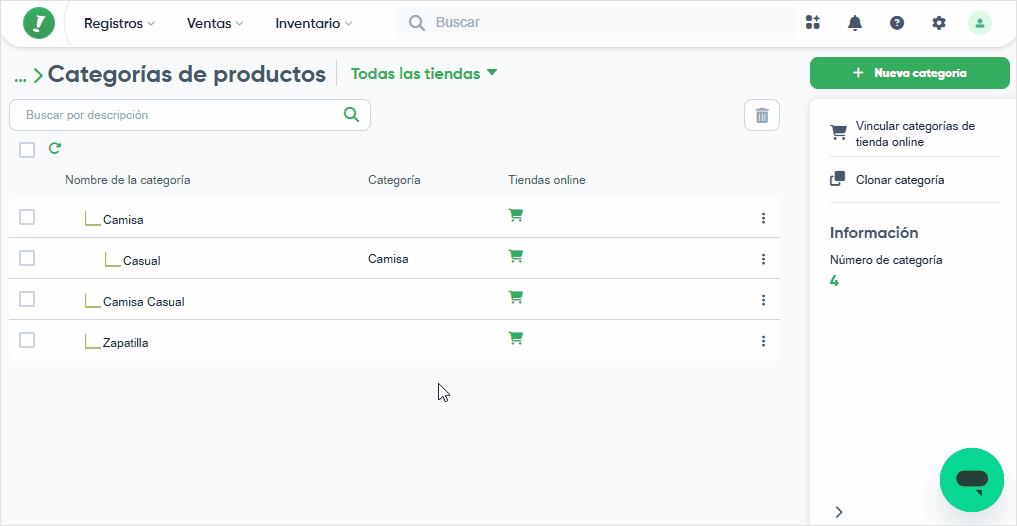
Task: Select the Camisa Casual category name
Action: pyautogui.click(x=144, y=302)
